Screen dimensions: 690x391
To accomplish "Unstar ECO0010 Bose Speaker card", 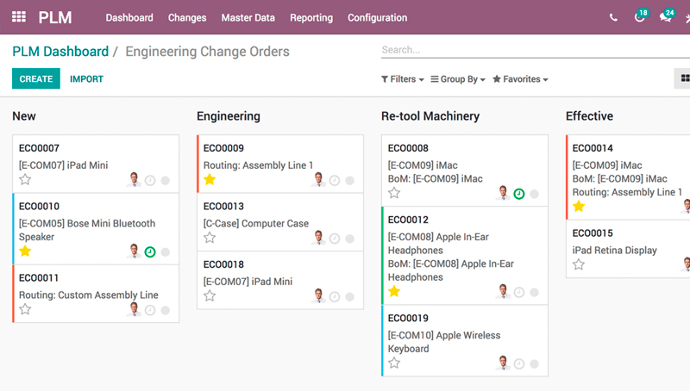I will pyautogui.click(x=25, y=251).
